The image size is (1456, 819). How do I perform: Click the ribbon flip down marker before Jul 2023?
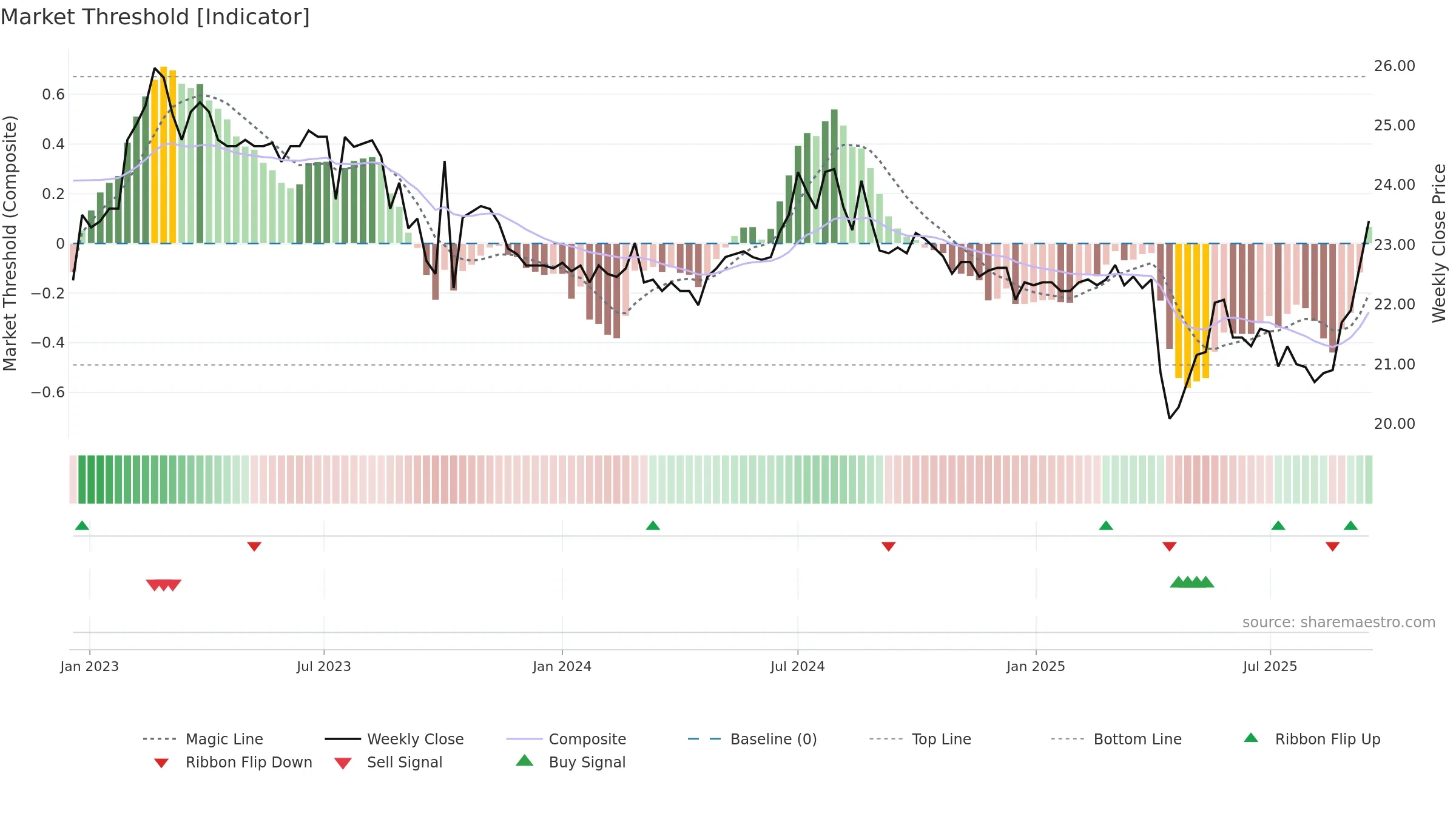point(254,547)
